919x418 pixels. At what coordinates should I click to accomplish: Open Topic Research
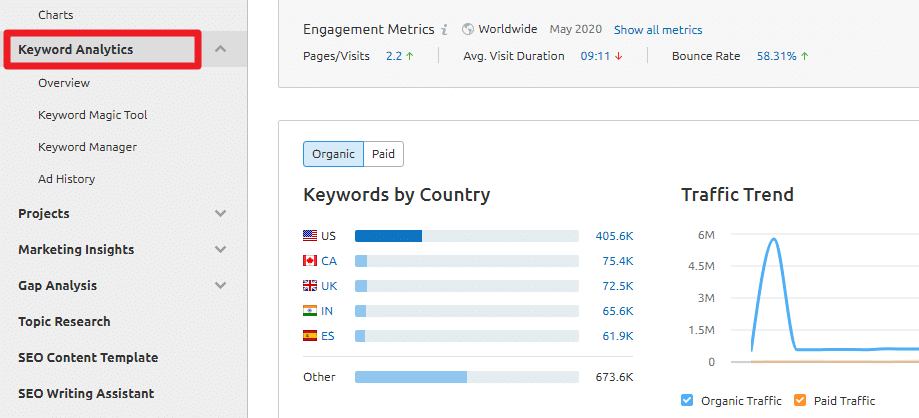64,321
